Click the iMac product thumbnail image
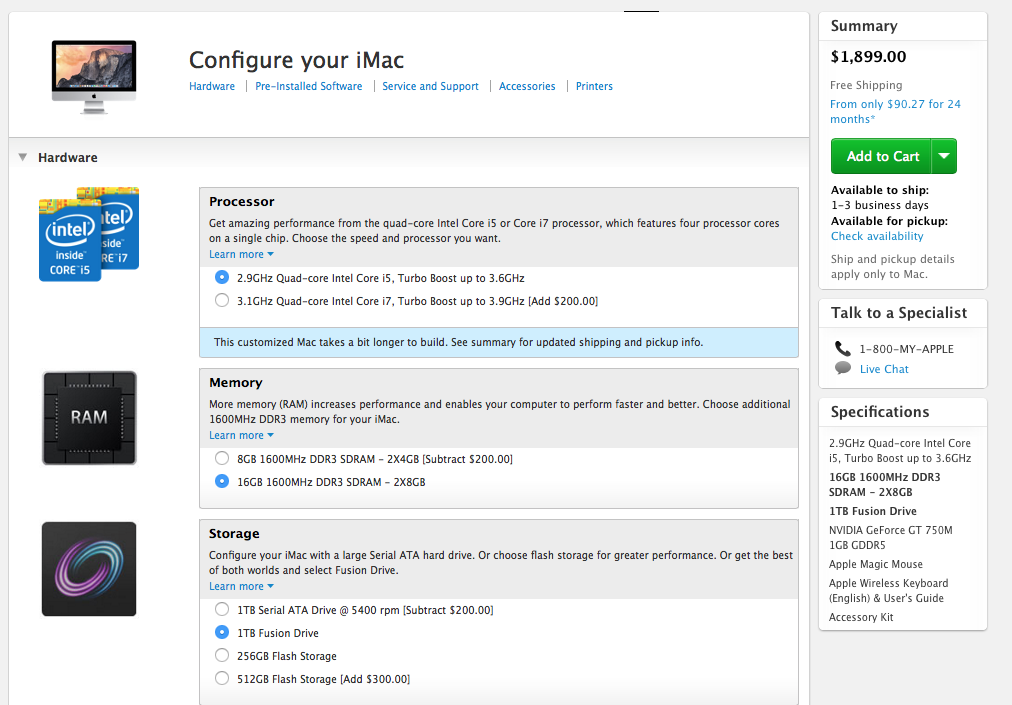The image size is (1012, 705). 94,77
